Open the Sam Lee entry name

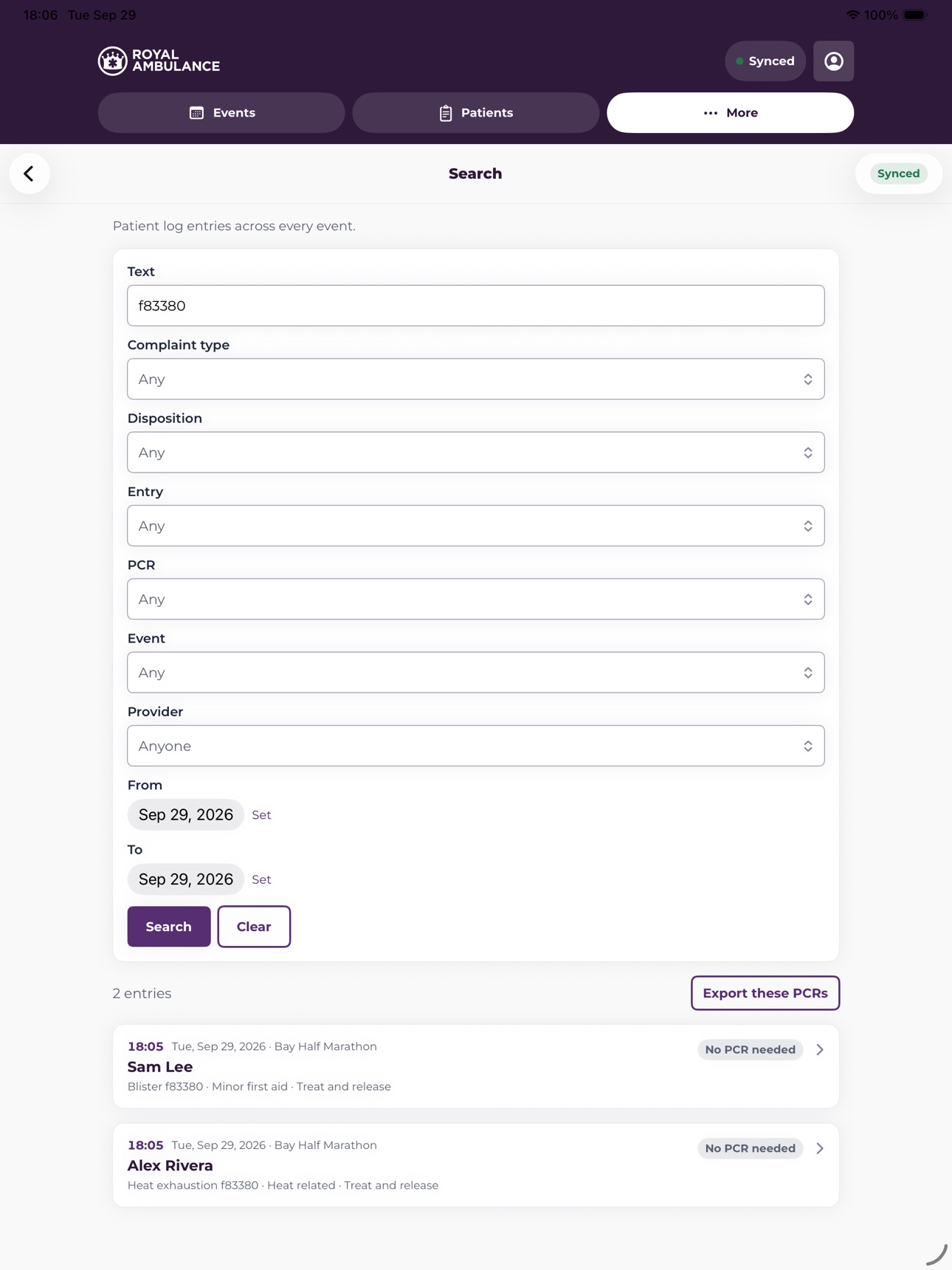tap(160, 1067)
